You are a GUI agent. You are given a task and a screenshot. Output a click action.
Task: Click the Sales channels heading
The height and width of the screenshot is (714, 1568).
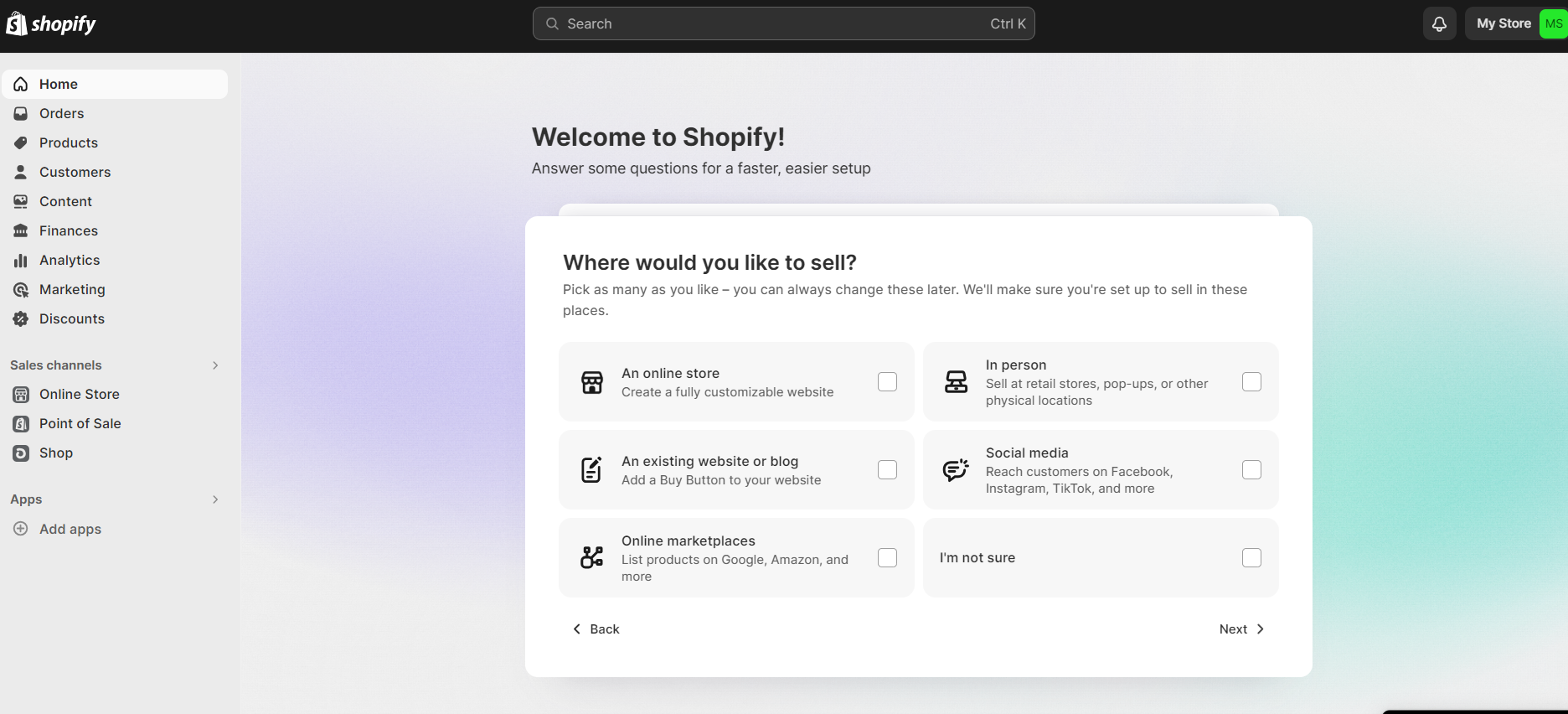(x=56, y=365)
